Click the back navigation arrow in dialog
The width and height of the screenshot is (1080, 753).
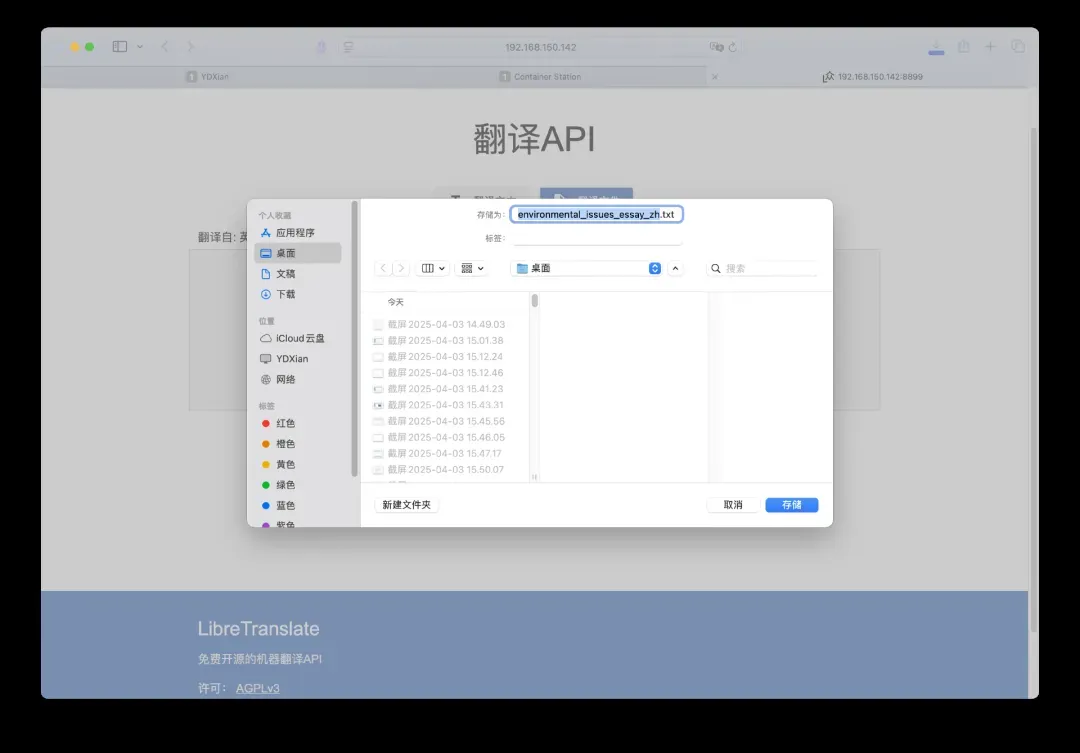(x=383, y=268)
